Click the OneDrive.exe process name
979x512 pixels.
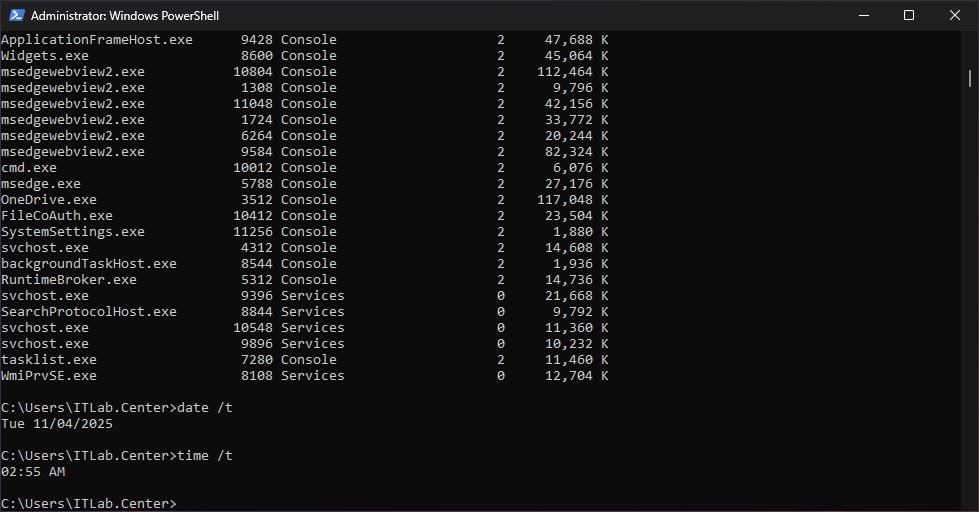(49, 200)
